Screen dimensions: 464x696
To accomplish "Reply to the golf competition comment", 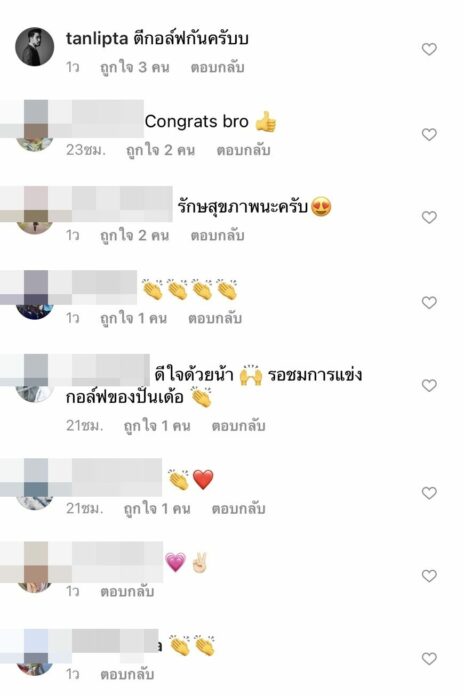I will [x=238, y=426].
